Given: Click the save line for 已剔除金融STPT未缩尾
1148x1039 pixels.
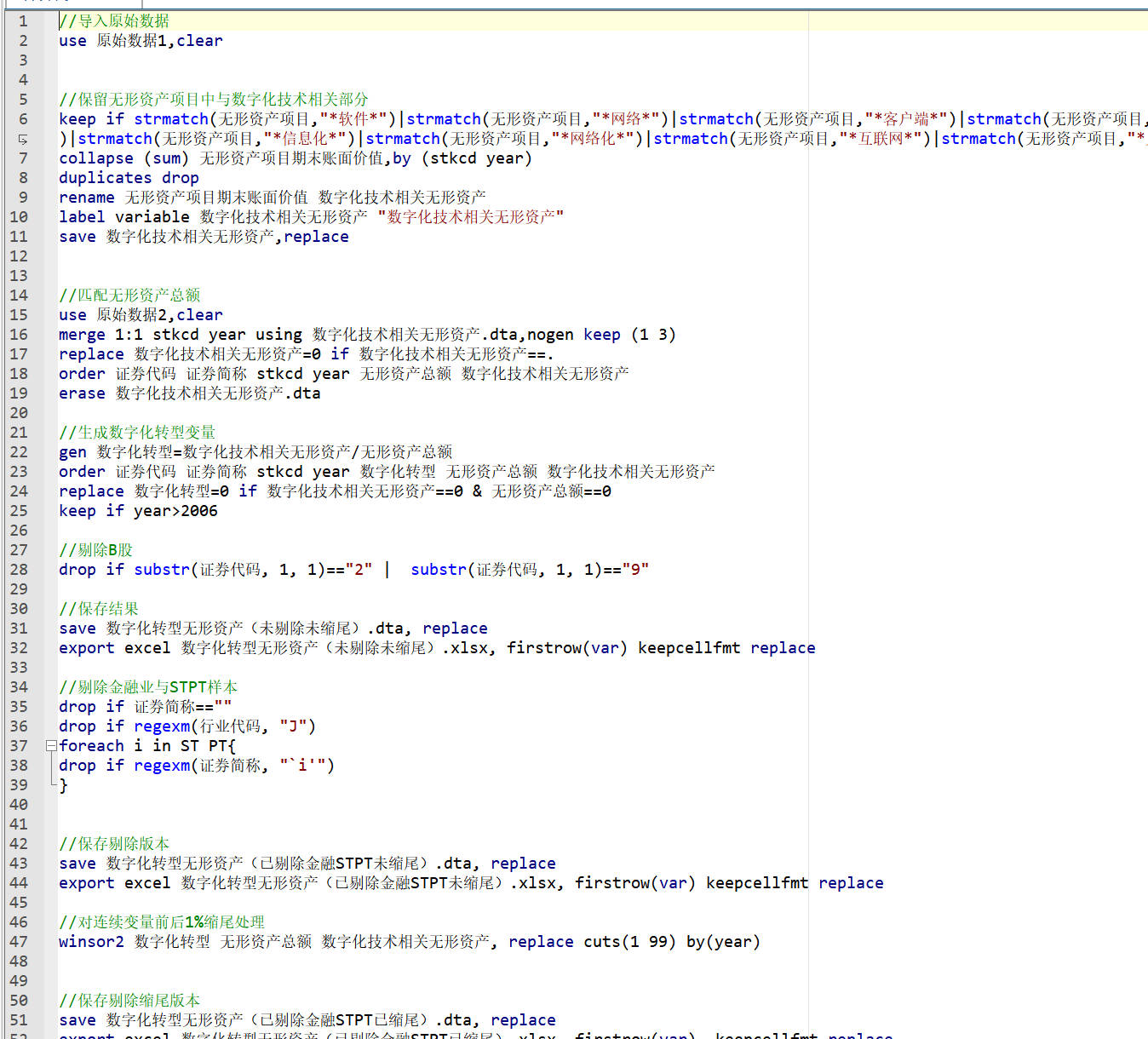Looking at the screenshot, I should pyautogui.click(x=307, y=863).
